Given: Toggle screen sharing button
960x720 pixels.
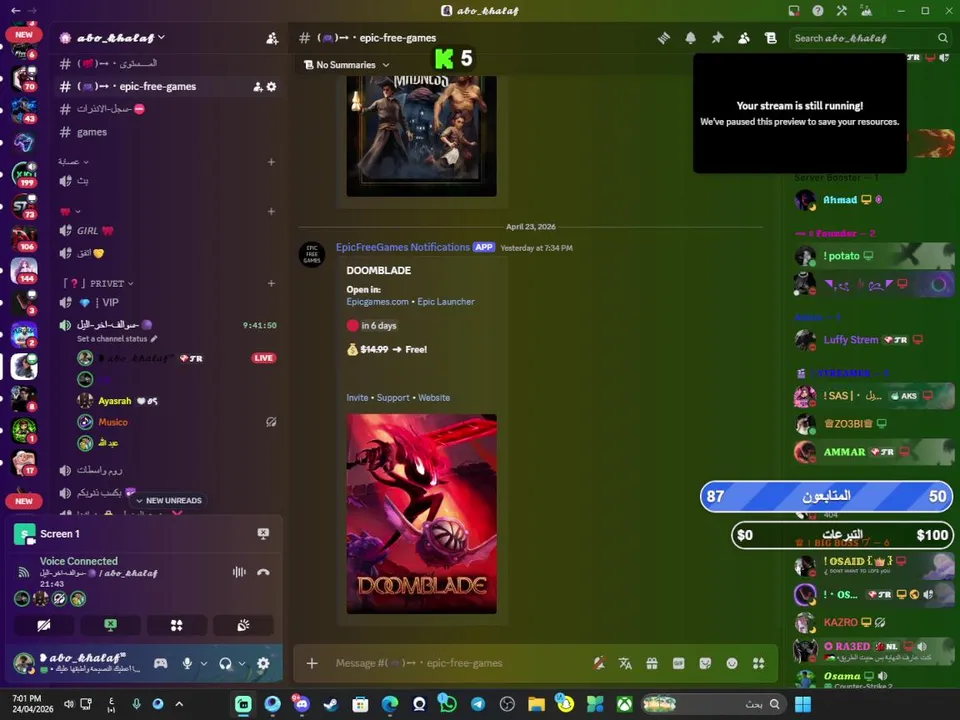Looking at the screenshot, I should [110, 625].
